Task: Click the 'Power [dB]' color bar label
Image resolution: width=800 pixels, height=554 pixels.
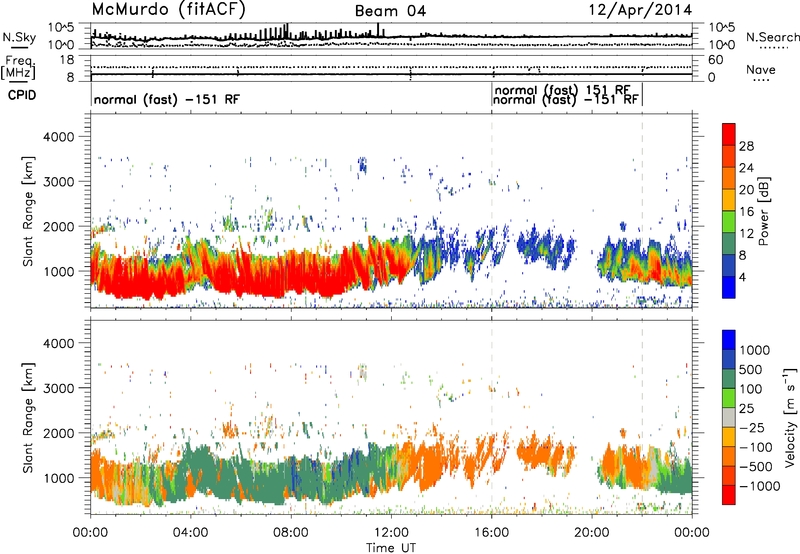Action: 764,211
